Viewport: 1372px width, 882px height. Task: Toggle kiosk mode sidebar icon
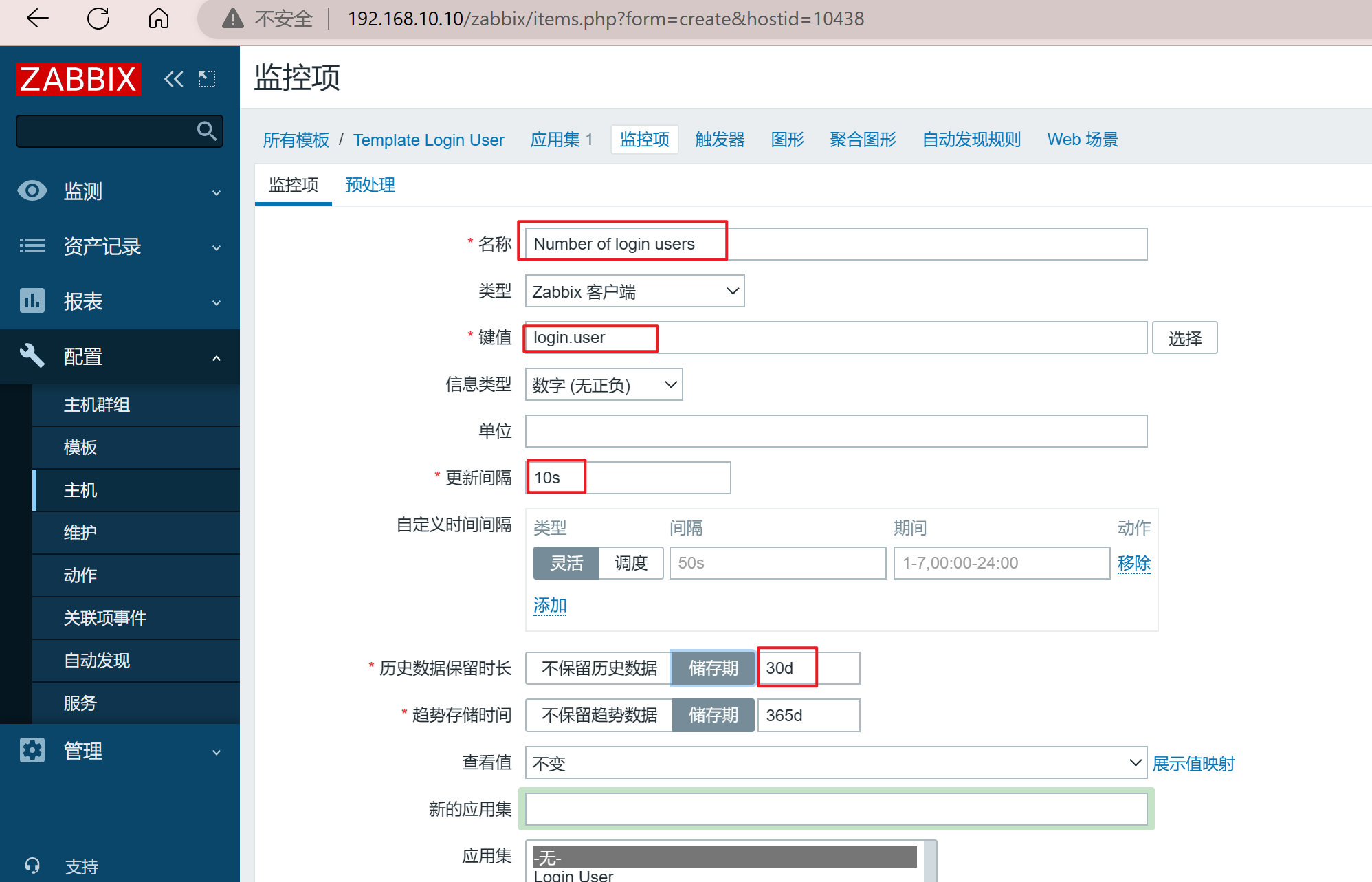tap(207, 79)
